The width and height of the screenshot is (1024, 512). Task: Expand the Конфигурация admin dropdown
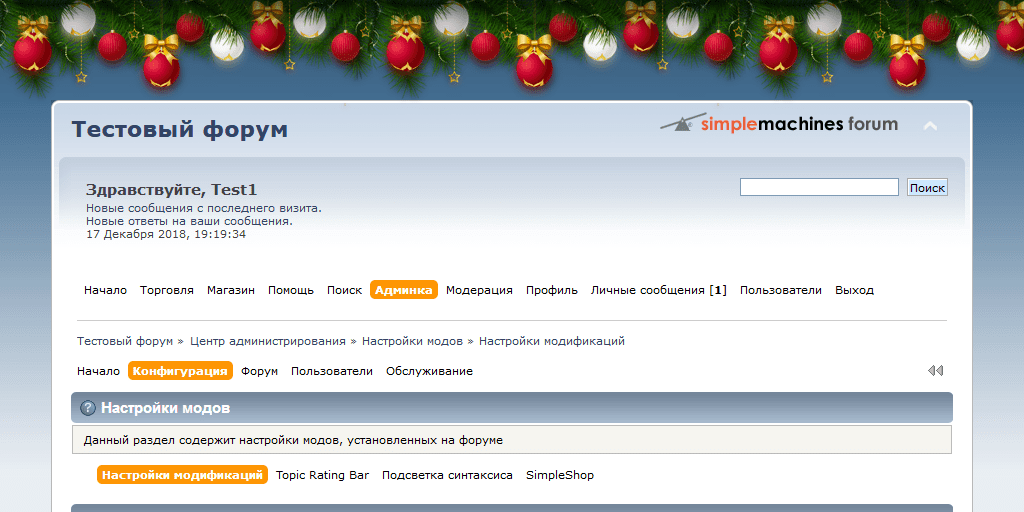click(x=180, y=371)
